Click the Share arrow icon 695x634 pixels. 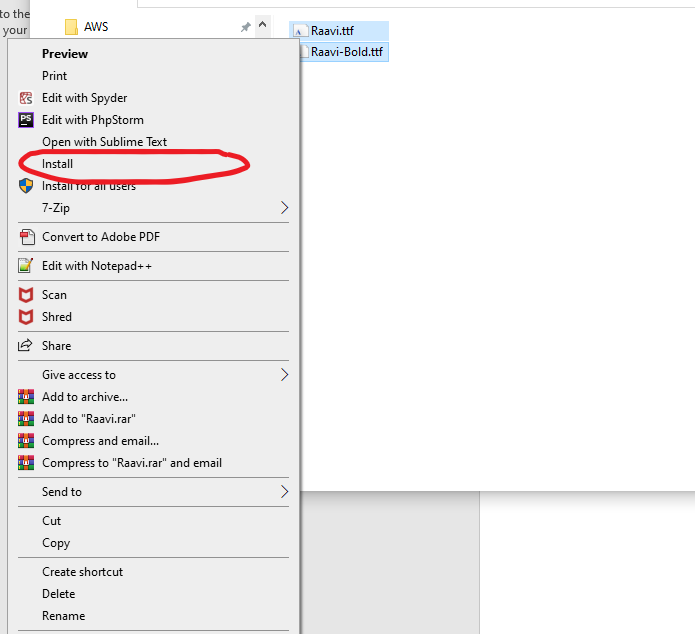[x=25, y=345]
